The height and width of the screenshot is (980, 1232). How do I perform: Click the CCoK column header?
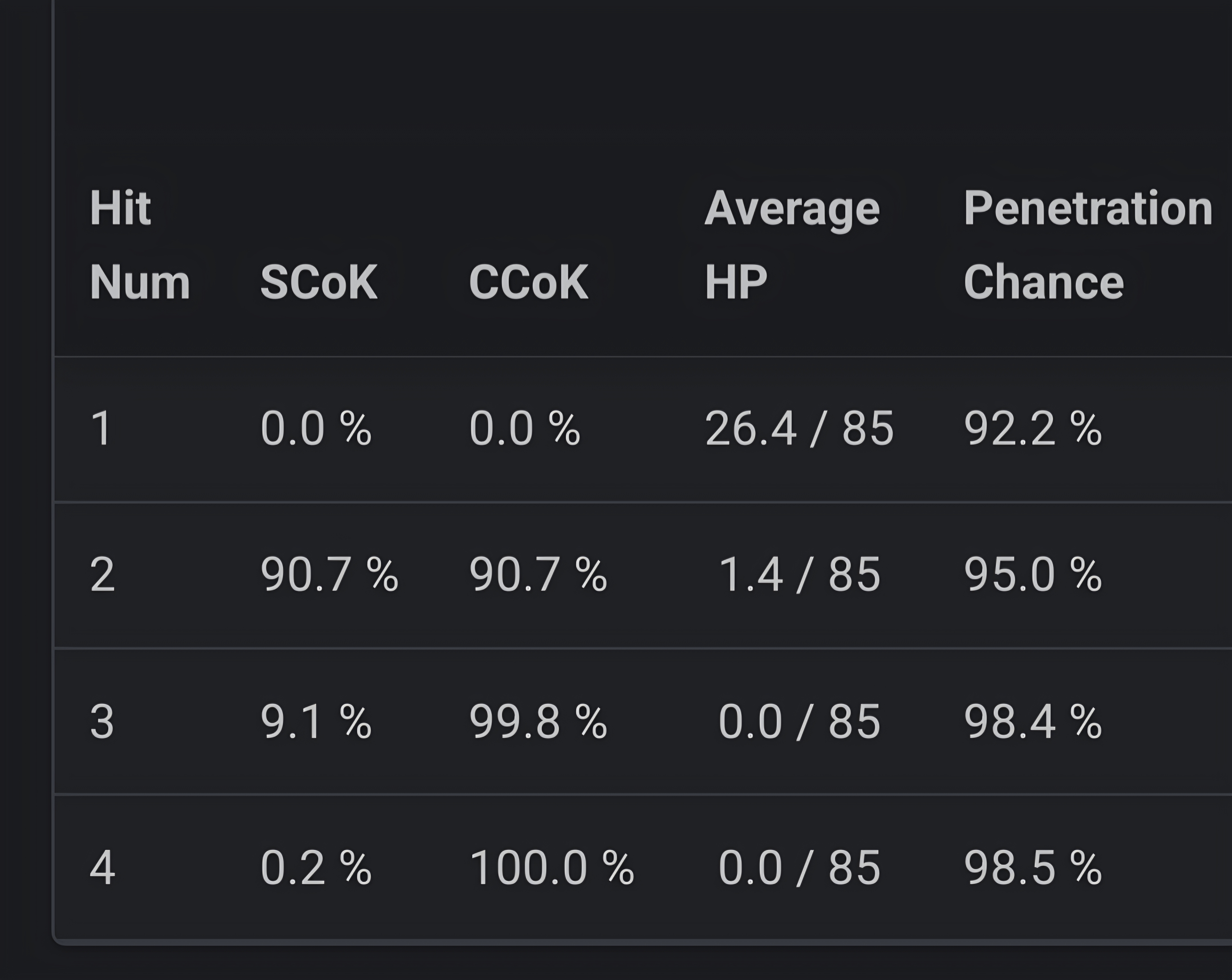pyautogui.click(x=528, y=282)
